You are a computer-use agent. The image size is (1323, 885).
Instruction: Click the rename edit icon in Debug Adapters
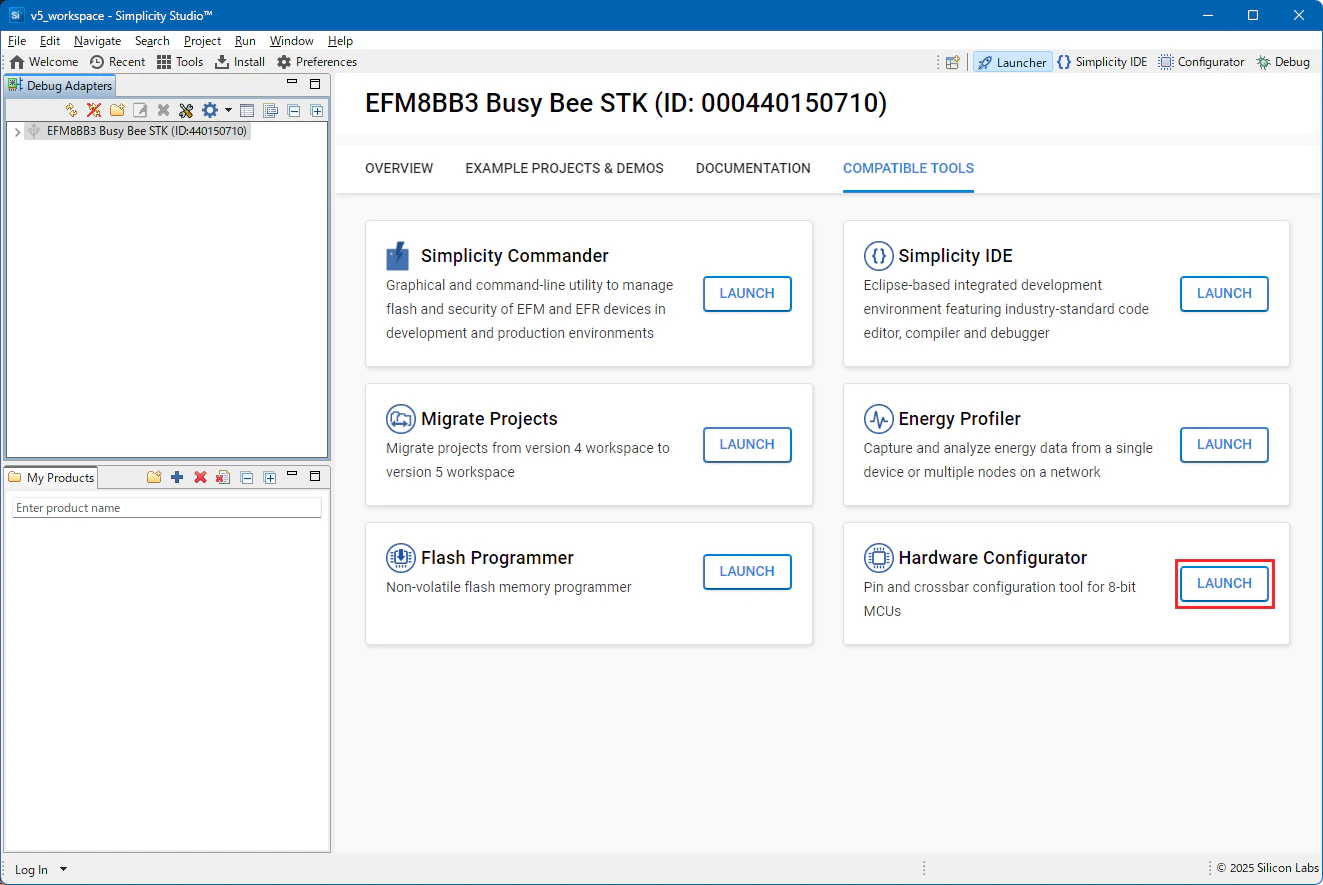click(140, 110)
